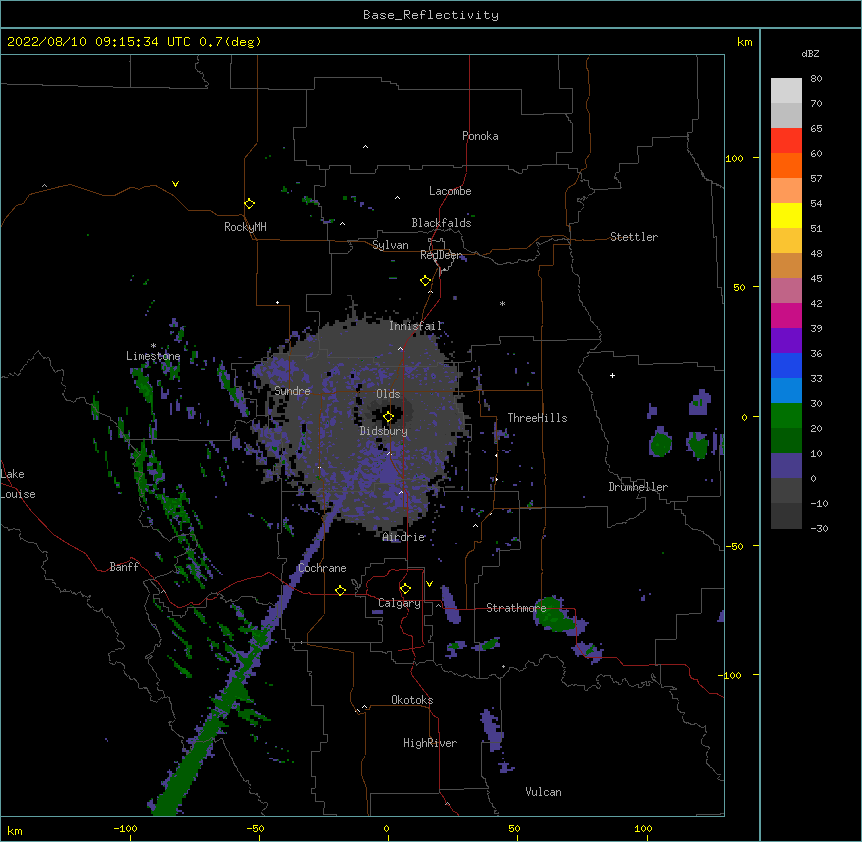Click the radar site diamond between Olds and Didsbury

click(x=388, y=417)
